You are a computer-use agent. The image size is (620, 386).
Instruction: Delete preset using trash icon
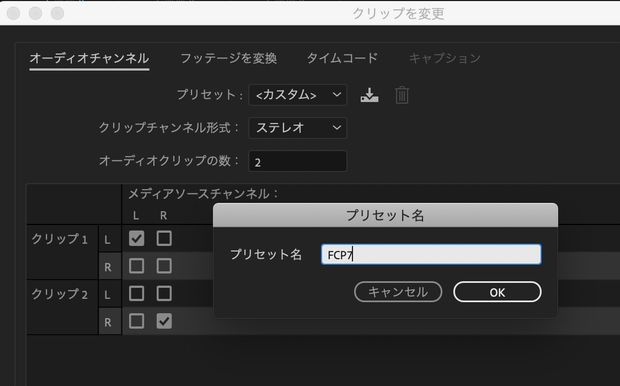coord(402,95)
